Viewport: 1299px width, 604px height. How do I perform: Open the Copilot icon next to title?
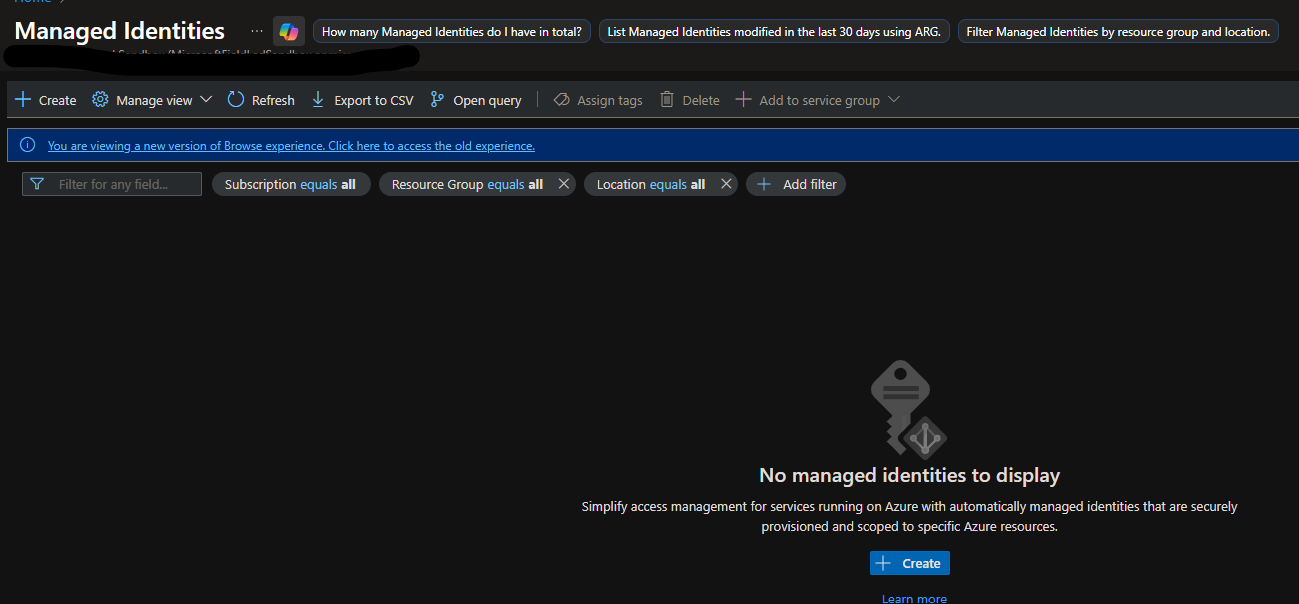[x=289, y=31]
